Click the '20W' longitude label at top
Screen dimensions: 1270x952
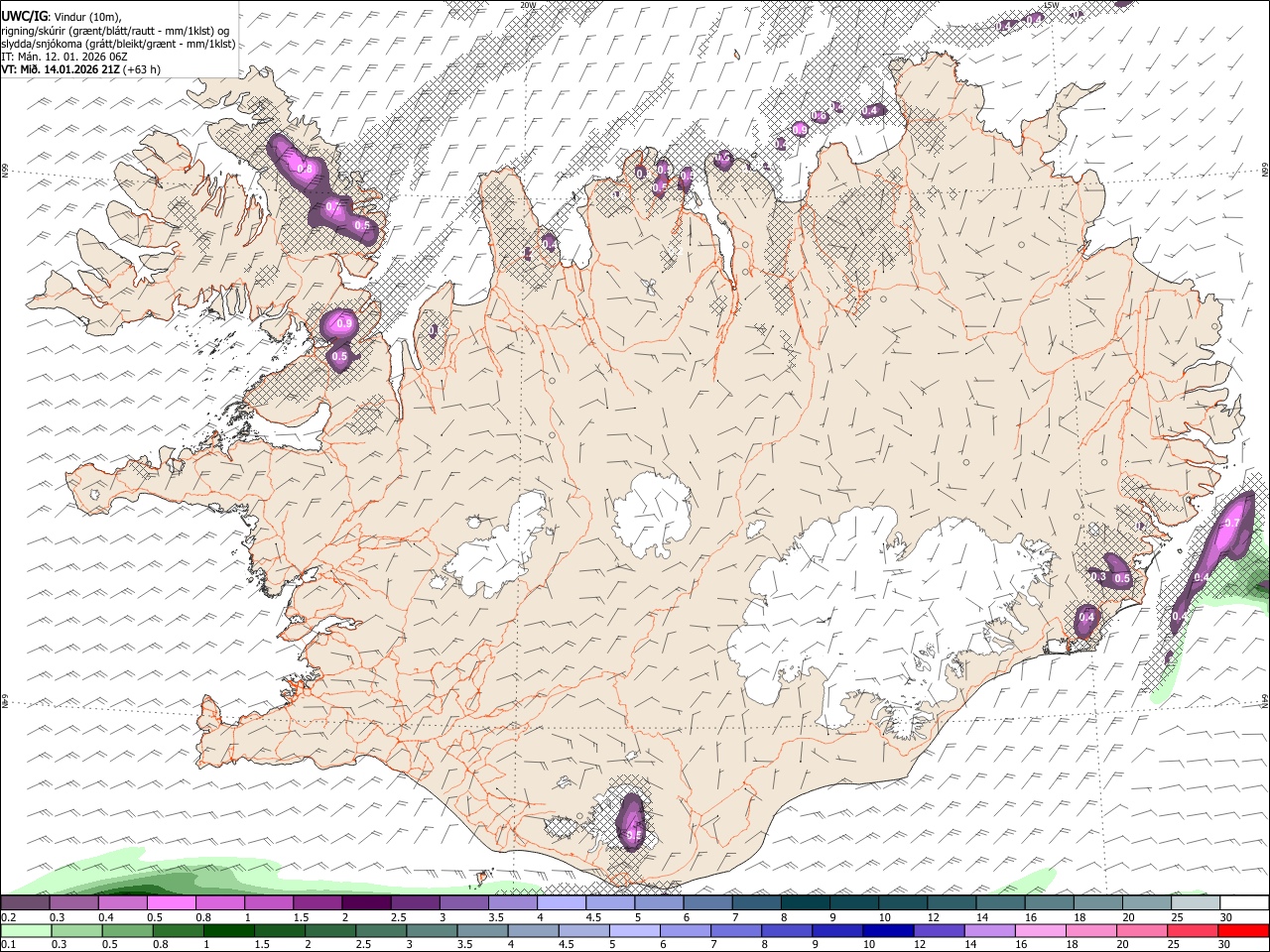click(528, 5)
